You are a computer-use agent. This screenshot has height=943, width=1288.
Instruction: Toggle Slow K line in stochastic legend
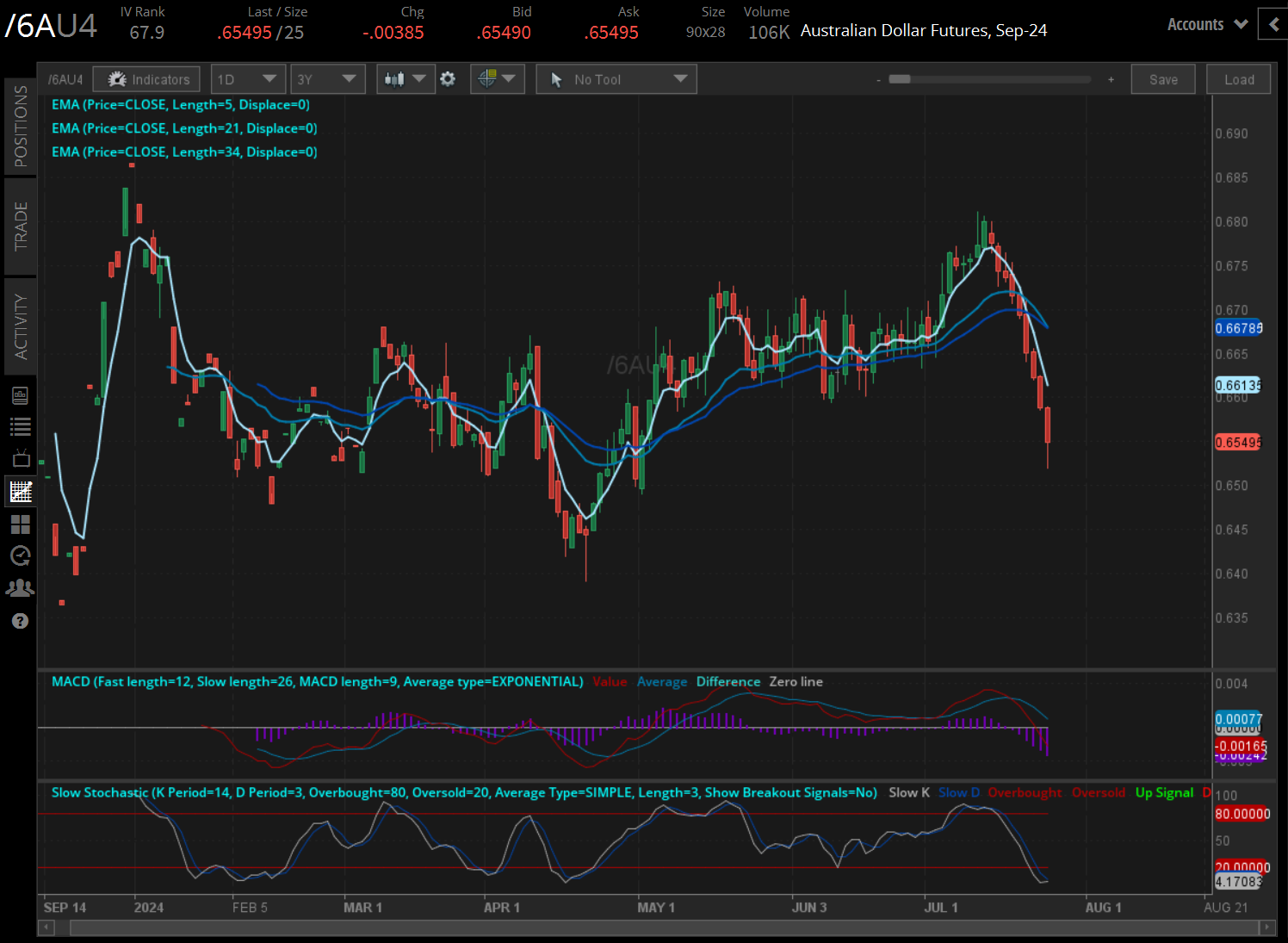(909, 791)
